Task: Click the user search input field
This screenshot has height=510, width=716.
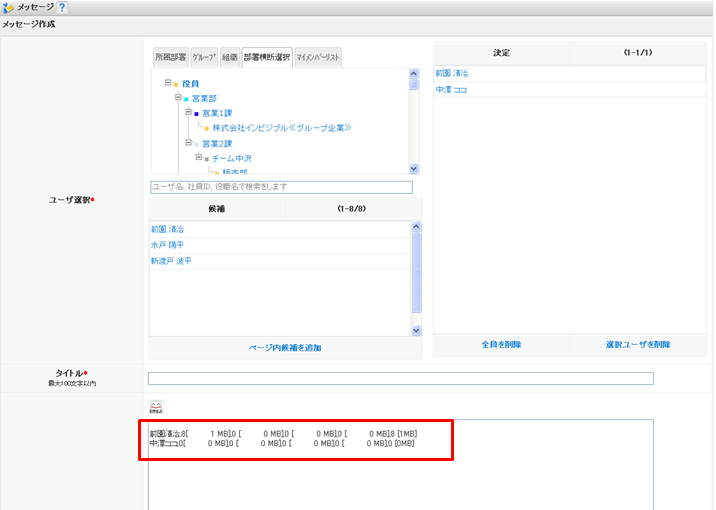Action: [280, 187]
